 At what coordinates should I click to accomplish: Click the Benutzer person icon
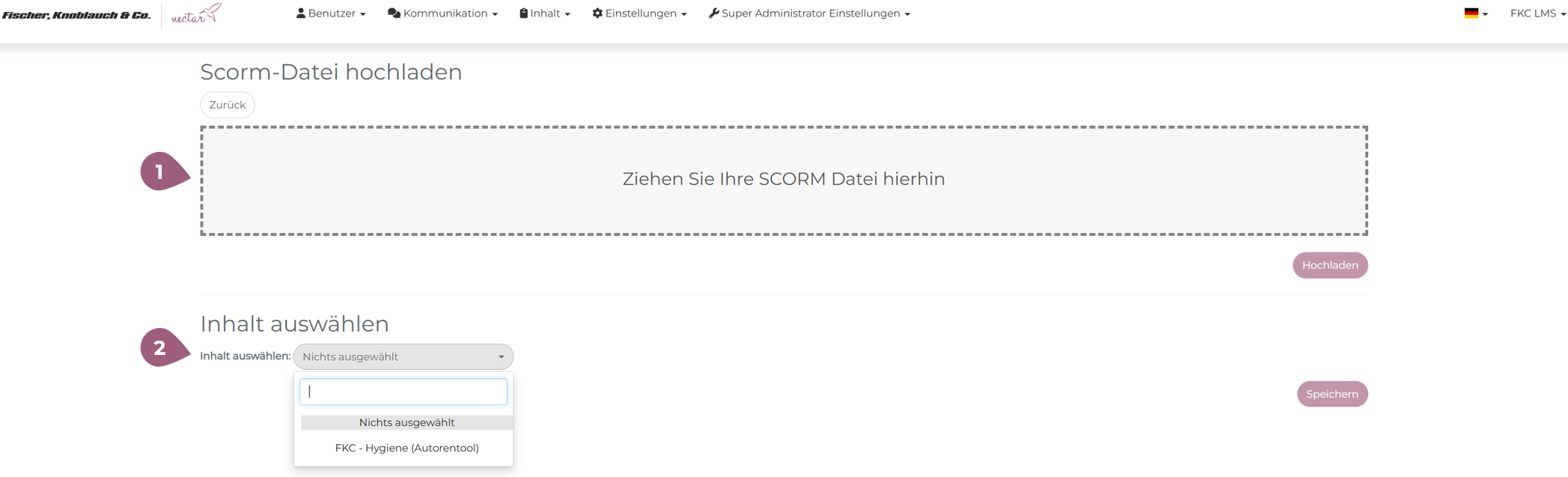(301, 13)
